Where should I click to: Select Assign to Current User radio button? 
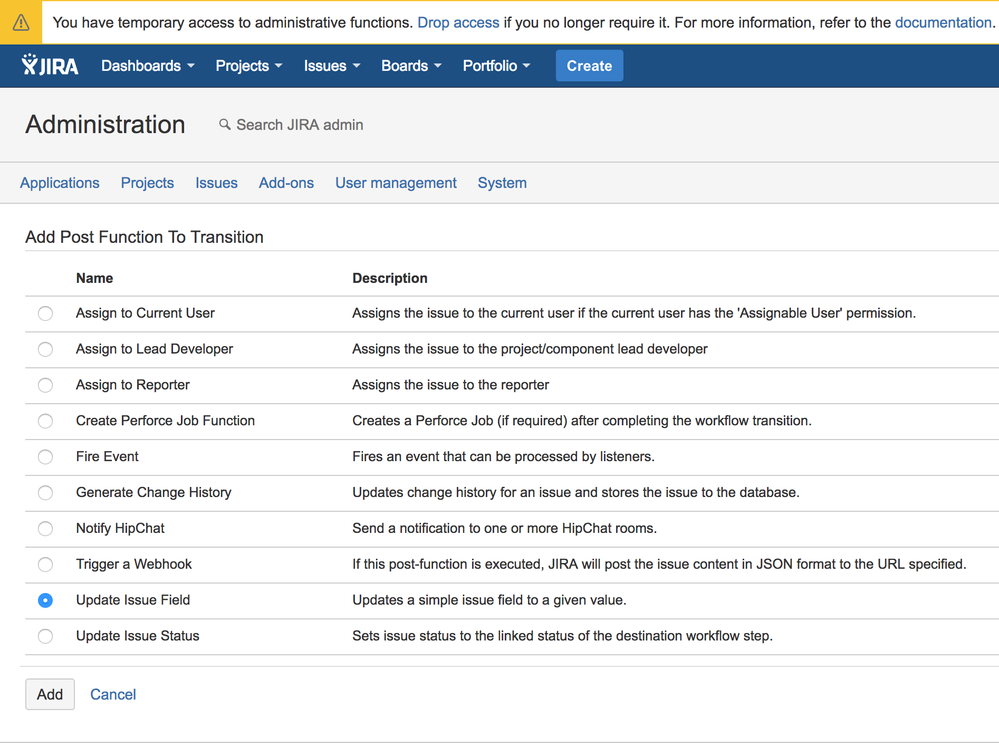(x=45, y=314)
